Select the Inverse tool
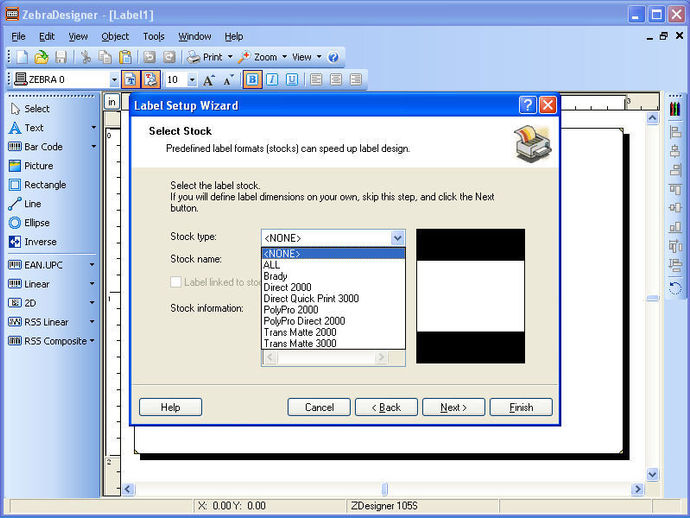 [33, 242]
